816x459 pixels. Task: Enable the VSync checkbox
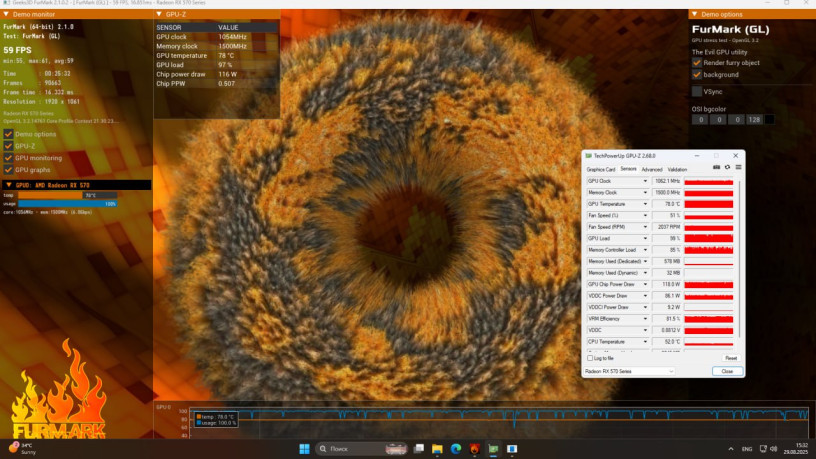(x=697, y=91)
